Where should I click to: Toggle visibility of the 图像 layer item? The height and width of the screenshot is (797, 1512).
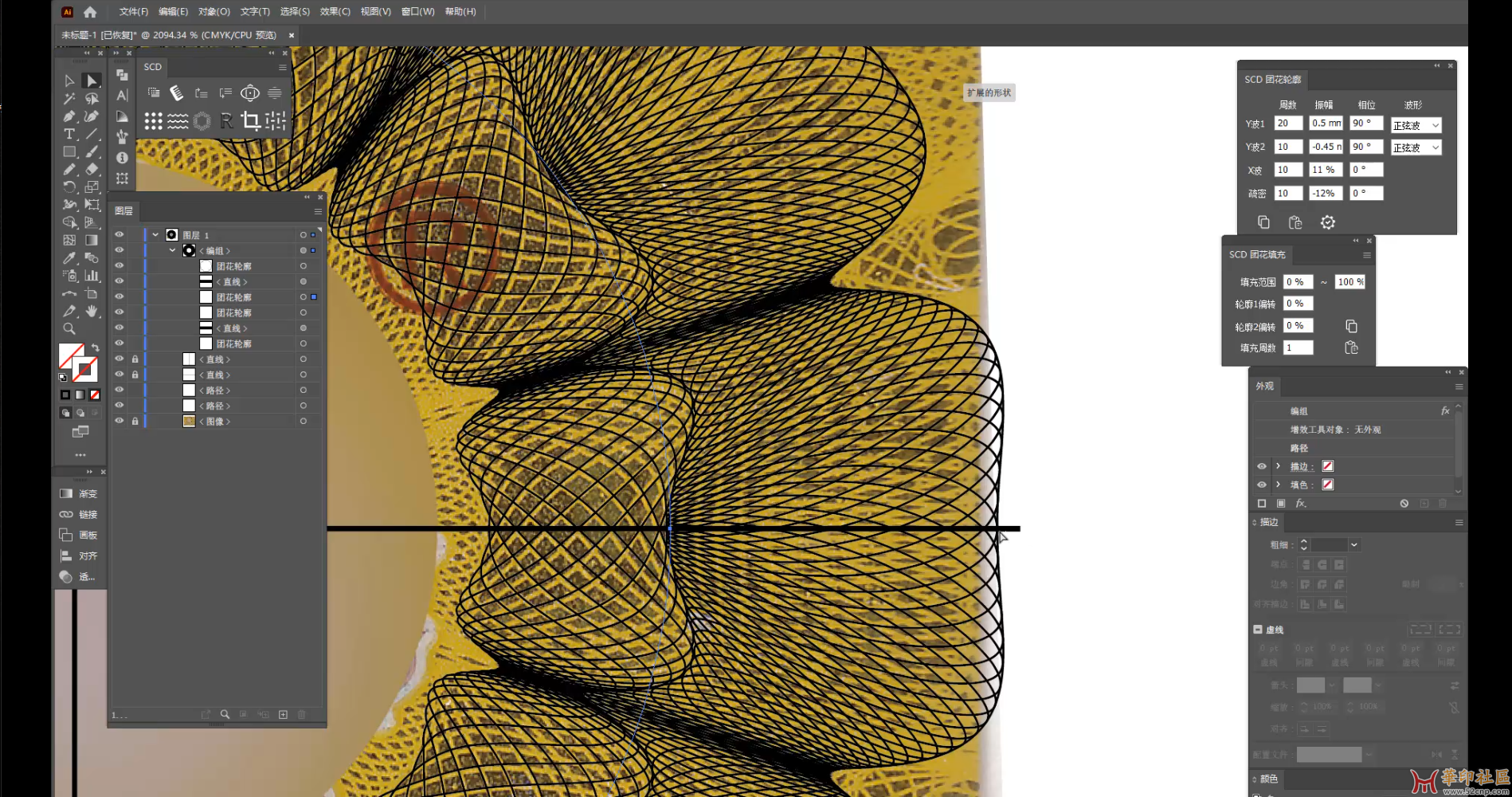pyautogui.click(x=119, y=421)
